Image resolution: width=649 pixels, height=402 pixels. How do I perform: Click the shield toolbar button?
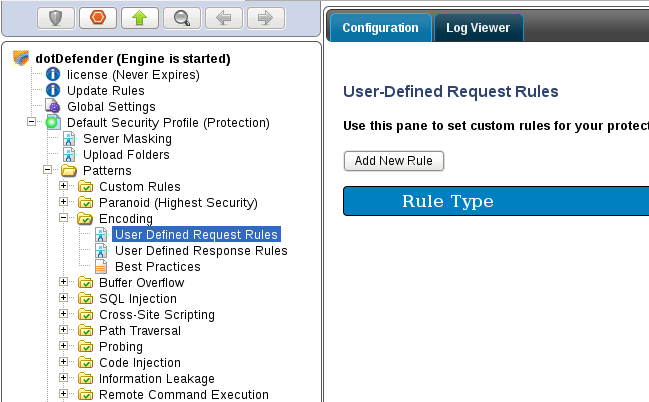coord(56,18)
